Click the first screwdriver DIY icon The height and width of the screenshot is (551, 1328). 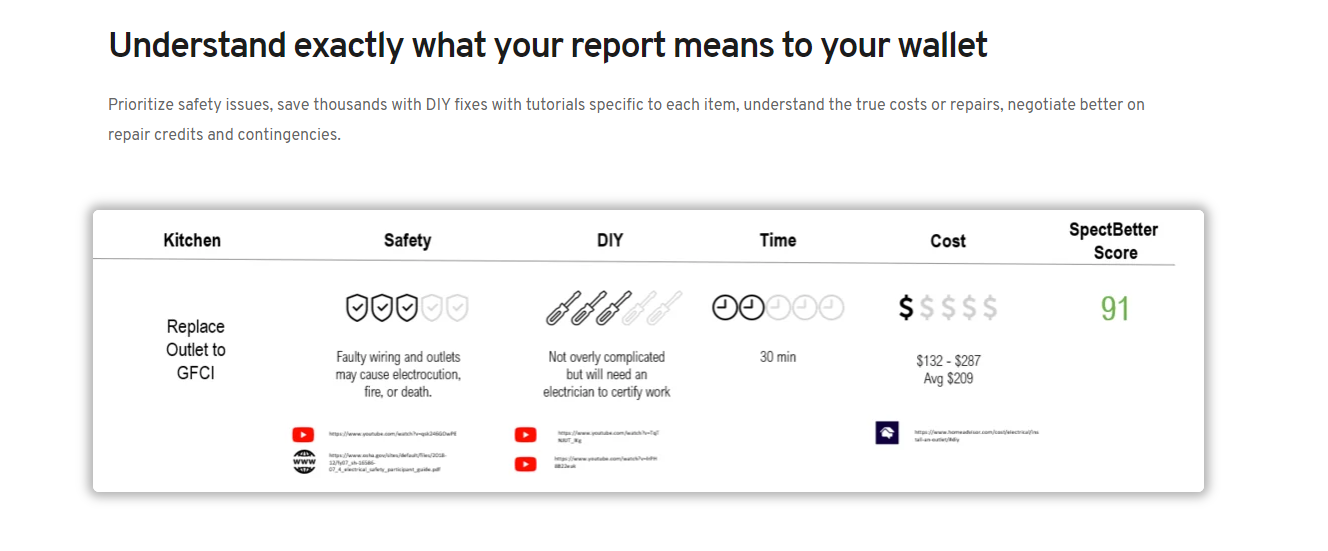coord(560,308)
